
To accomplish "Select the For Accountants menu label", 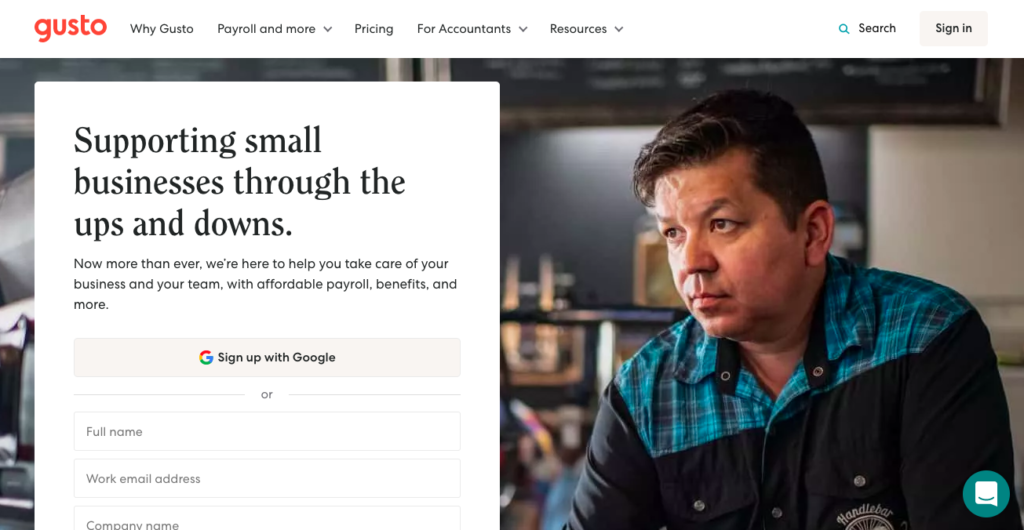I will pyautogui.click(x=464, y=29).
